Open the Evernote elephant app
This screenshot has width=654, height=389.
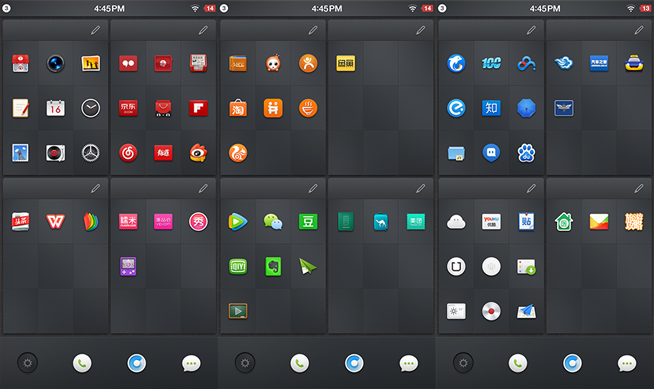pos(273,266)
